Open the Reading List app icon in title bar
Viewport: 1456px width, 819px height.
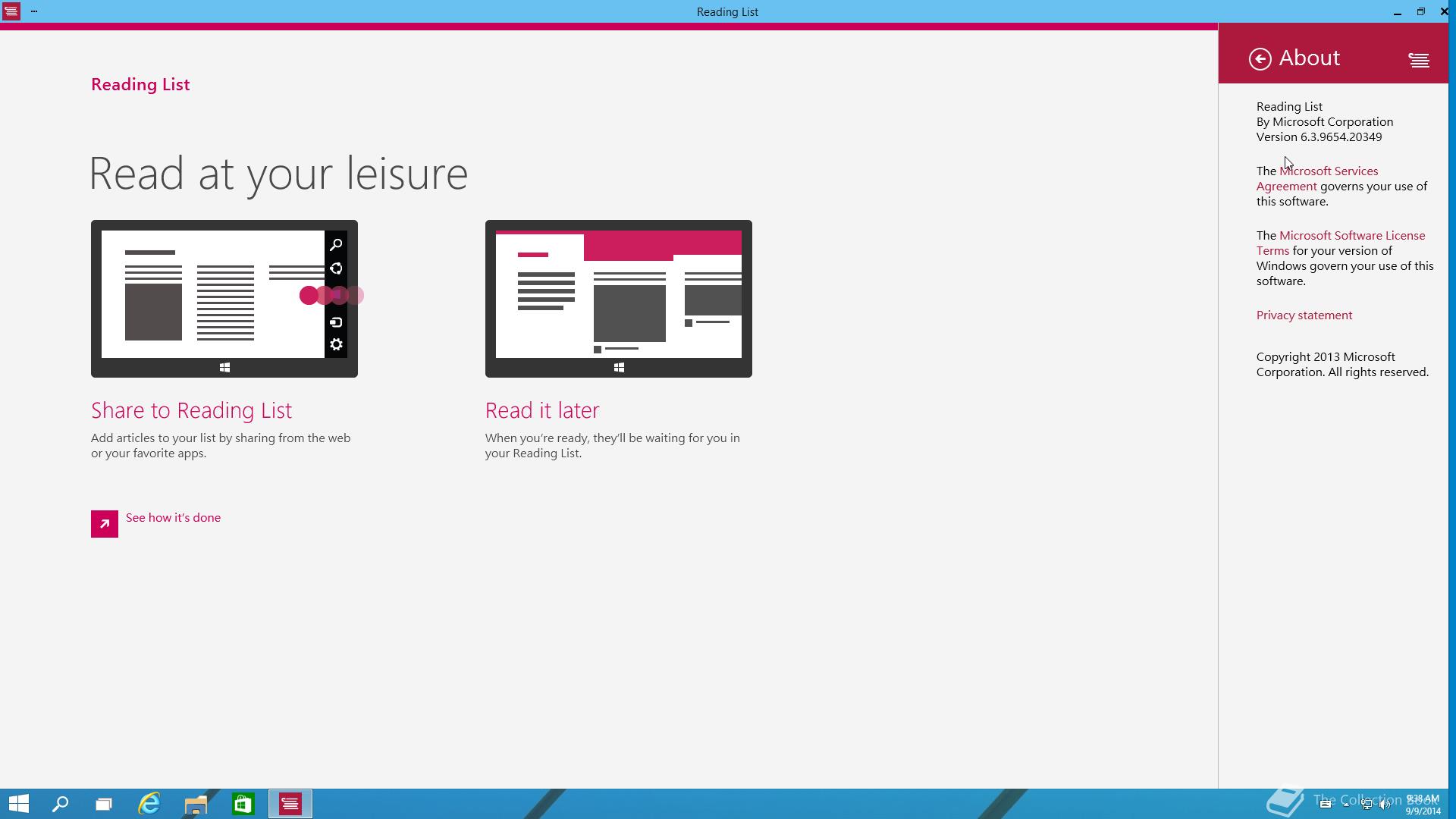pos(11,11)
